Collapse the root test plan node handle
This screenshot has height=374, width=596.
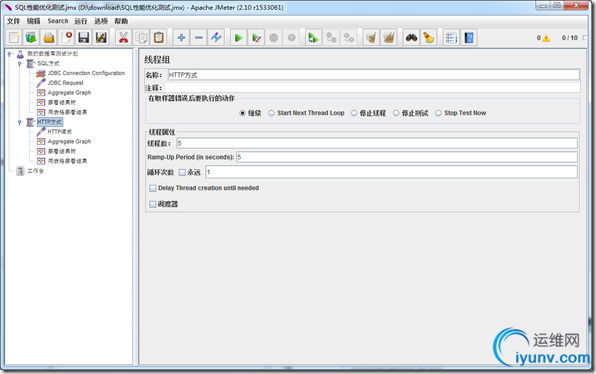(x=10, y=54)
